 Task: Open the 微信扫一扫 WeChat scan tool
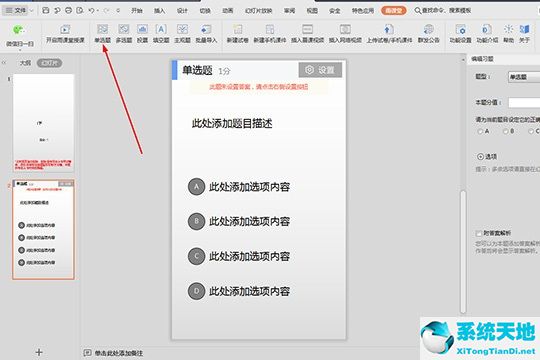pyautogui.click(x=19, y=35)
